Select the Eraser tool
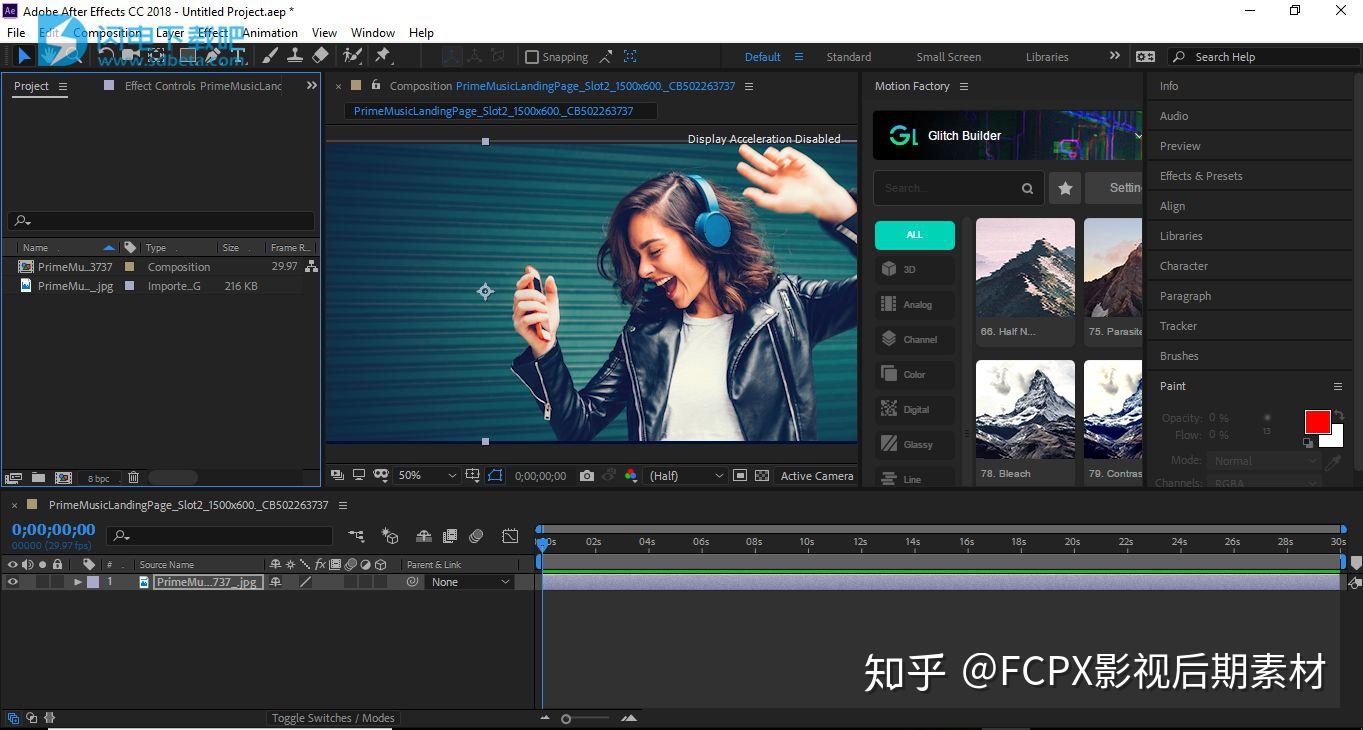Viewport: 1363px width, 730px height. coord(320,57)
